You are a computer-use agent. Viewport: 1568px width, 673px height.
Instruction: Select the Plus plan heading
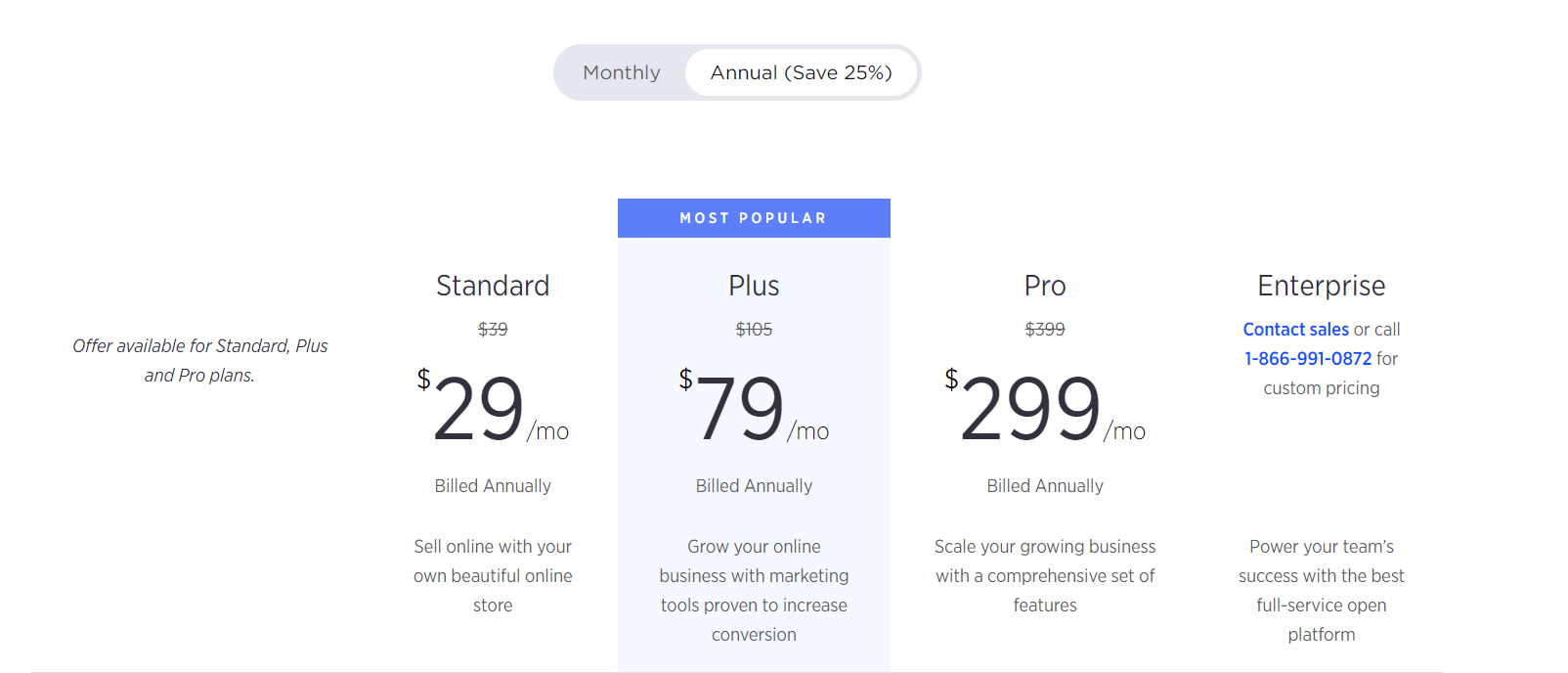coord(754,286)
